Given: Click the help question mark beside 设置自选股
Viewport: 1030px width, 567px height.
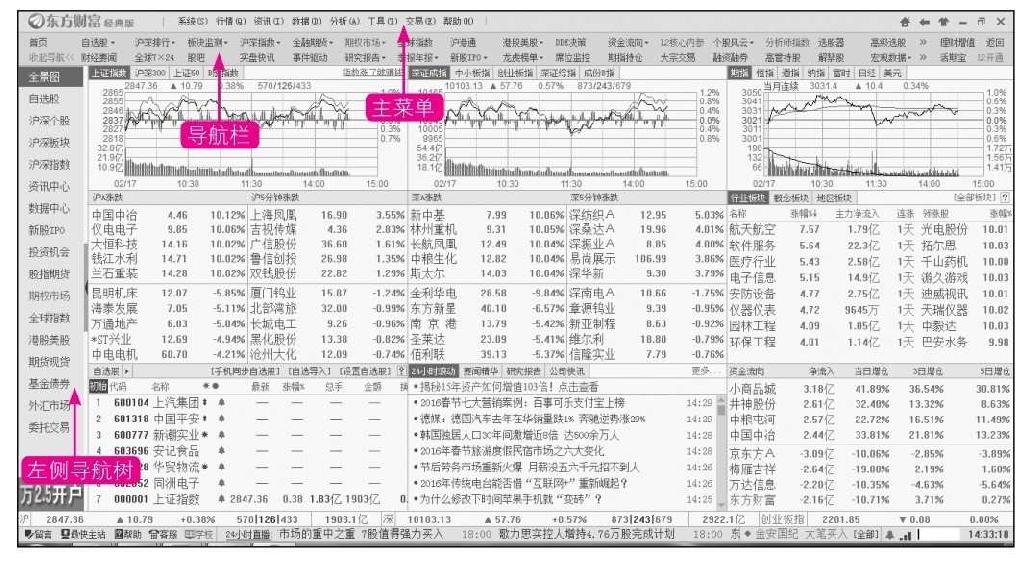Looking at the screenshot, I should (402, 371).
